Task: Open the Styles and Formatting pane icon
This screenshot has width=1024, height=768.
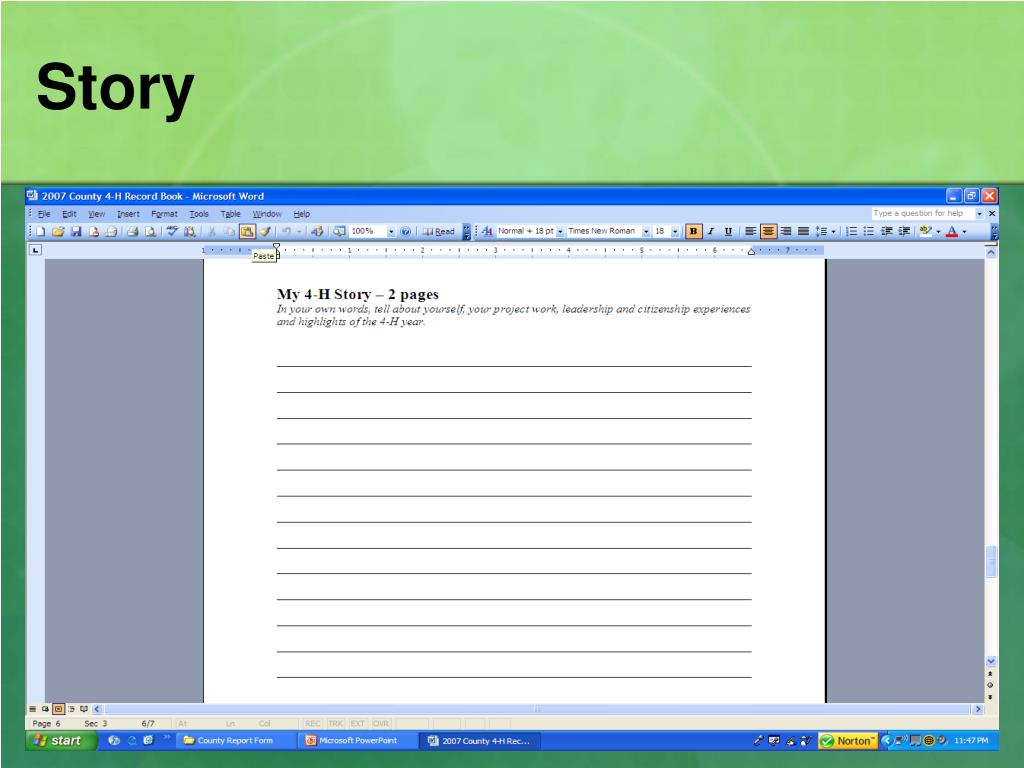Action: pos(487,231)
